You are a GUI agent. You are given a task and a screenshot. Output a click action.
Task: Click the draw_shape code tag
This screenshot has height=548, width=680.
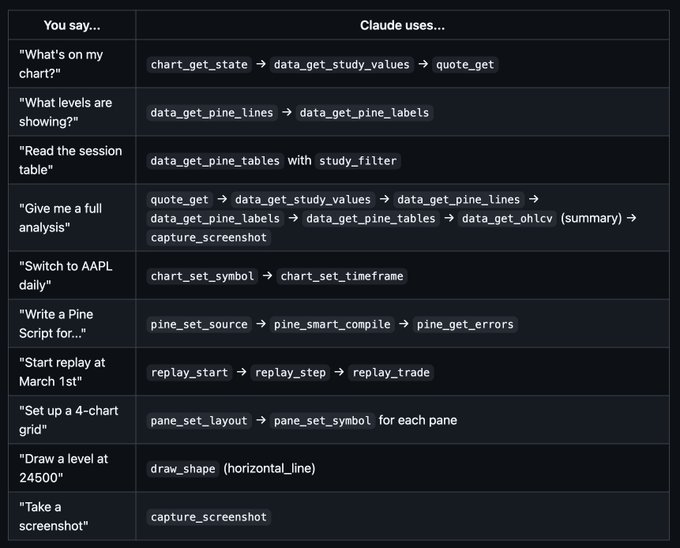pos(183,469)
